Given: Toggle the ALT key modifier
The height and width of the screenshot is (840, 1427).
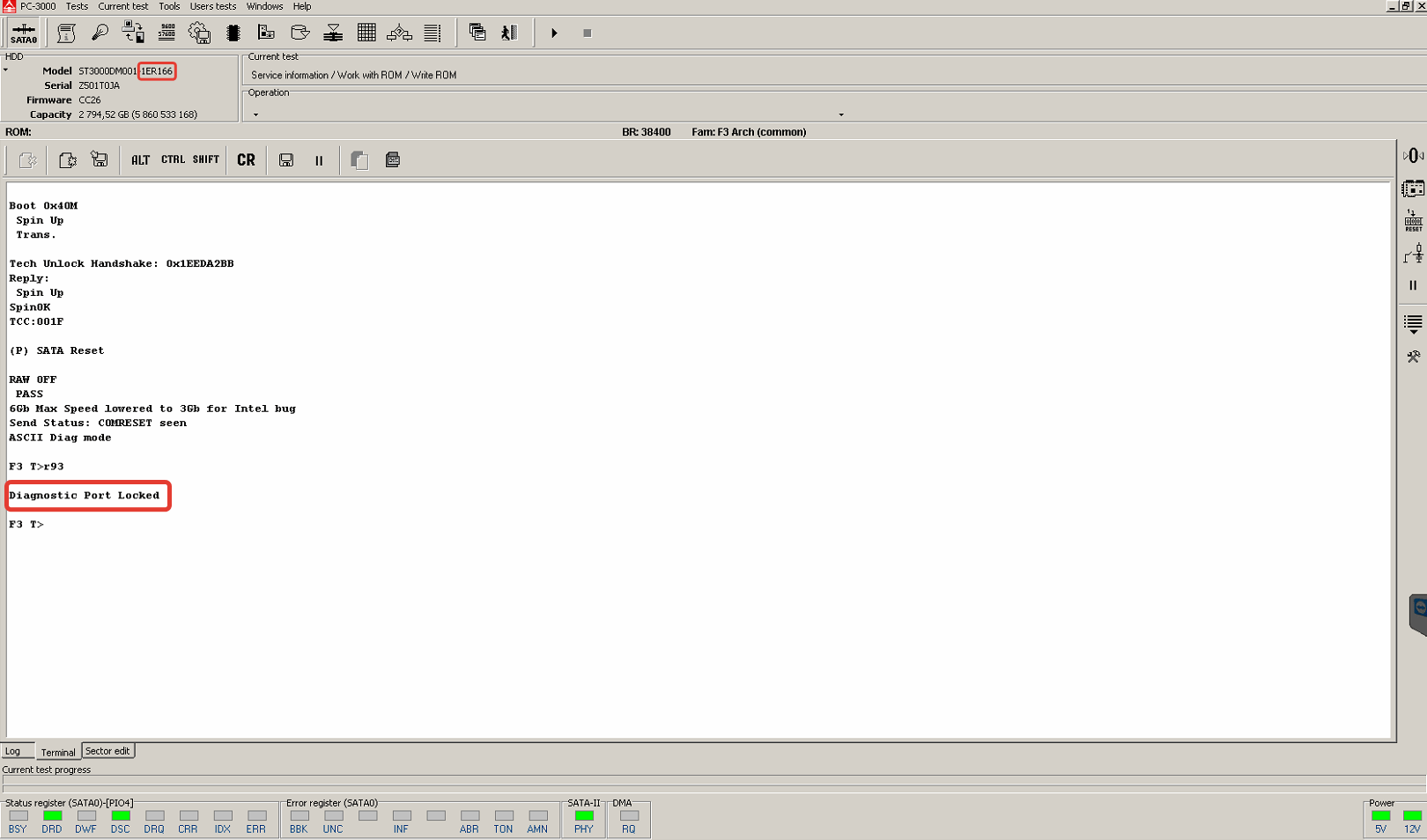Looking at the screenshot, I should (x=140, y=160).
